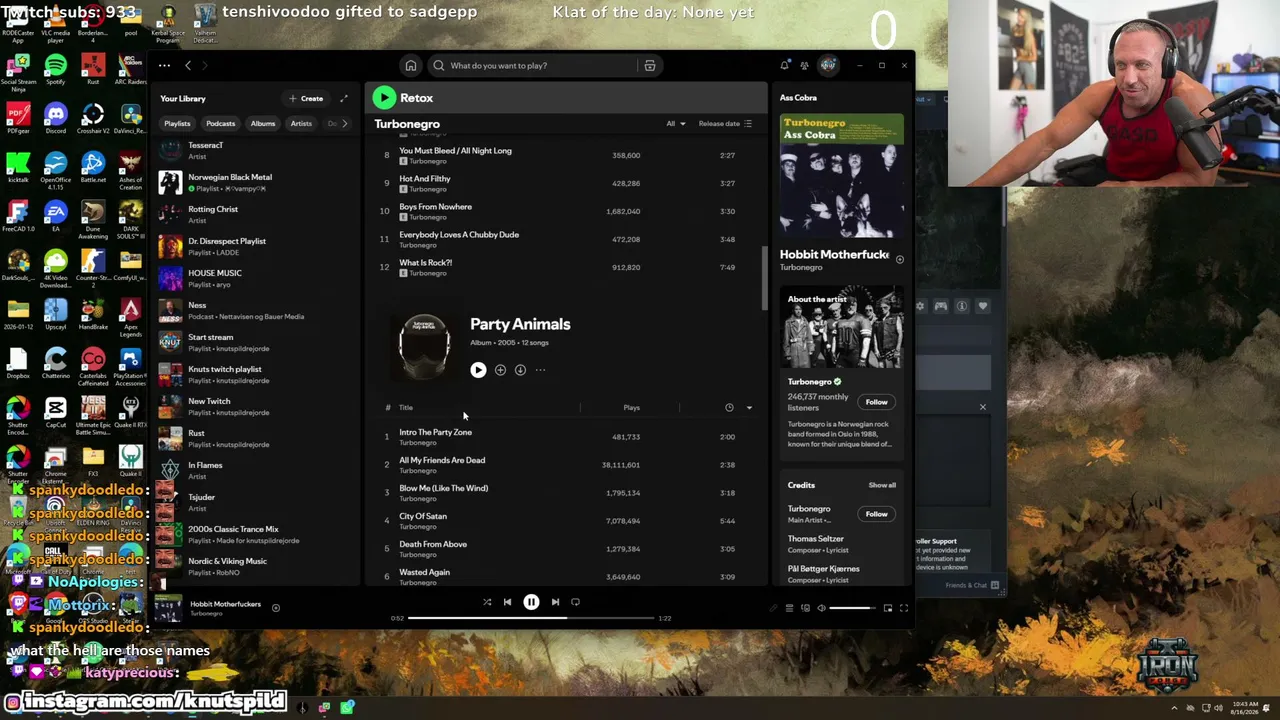Adjust the volume slider
This screenshot has width=1280, height=720.
850,608
